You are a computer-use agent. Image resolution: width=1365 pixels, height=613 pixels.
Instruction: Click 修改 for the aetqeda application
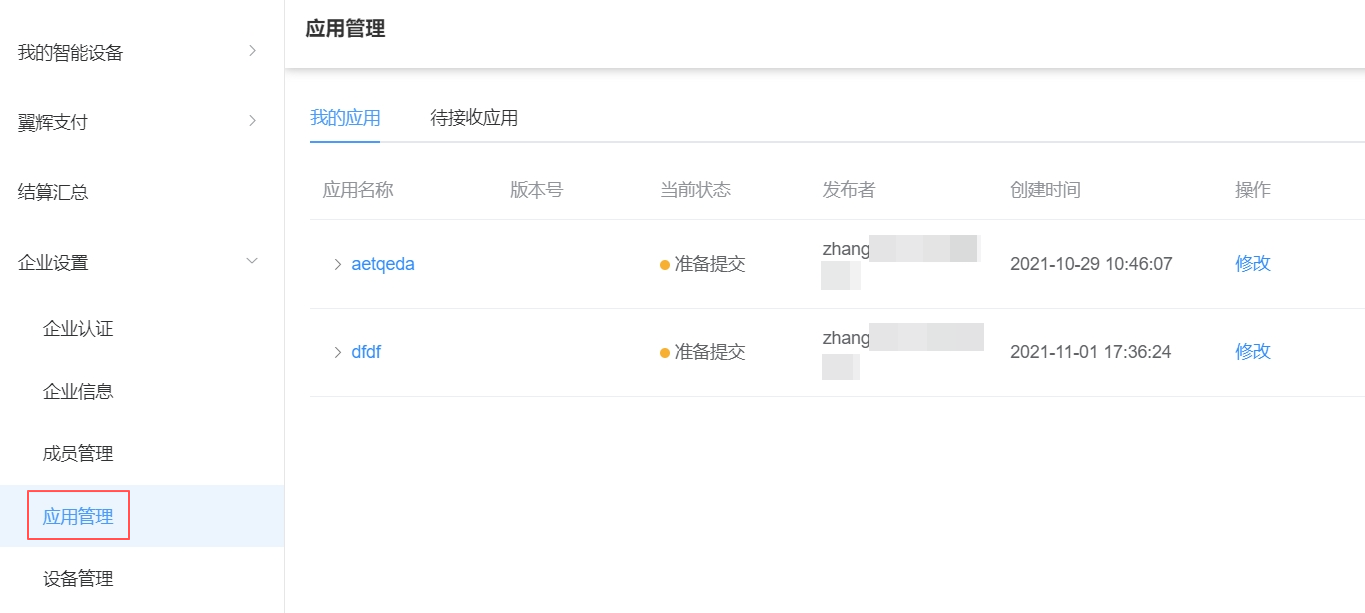pyautogui.click(x=1252, y=263)
